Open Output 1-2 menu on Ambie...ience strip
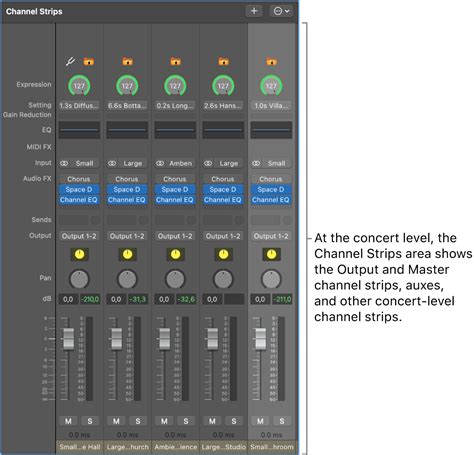Image resolution: width=474 pixels, height=455 pixels. click(x=175, y=236)
